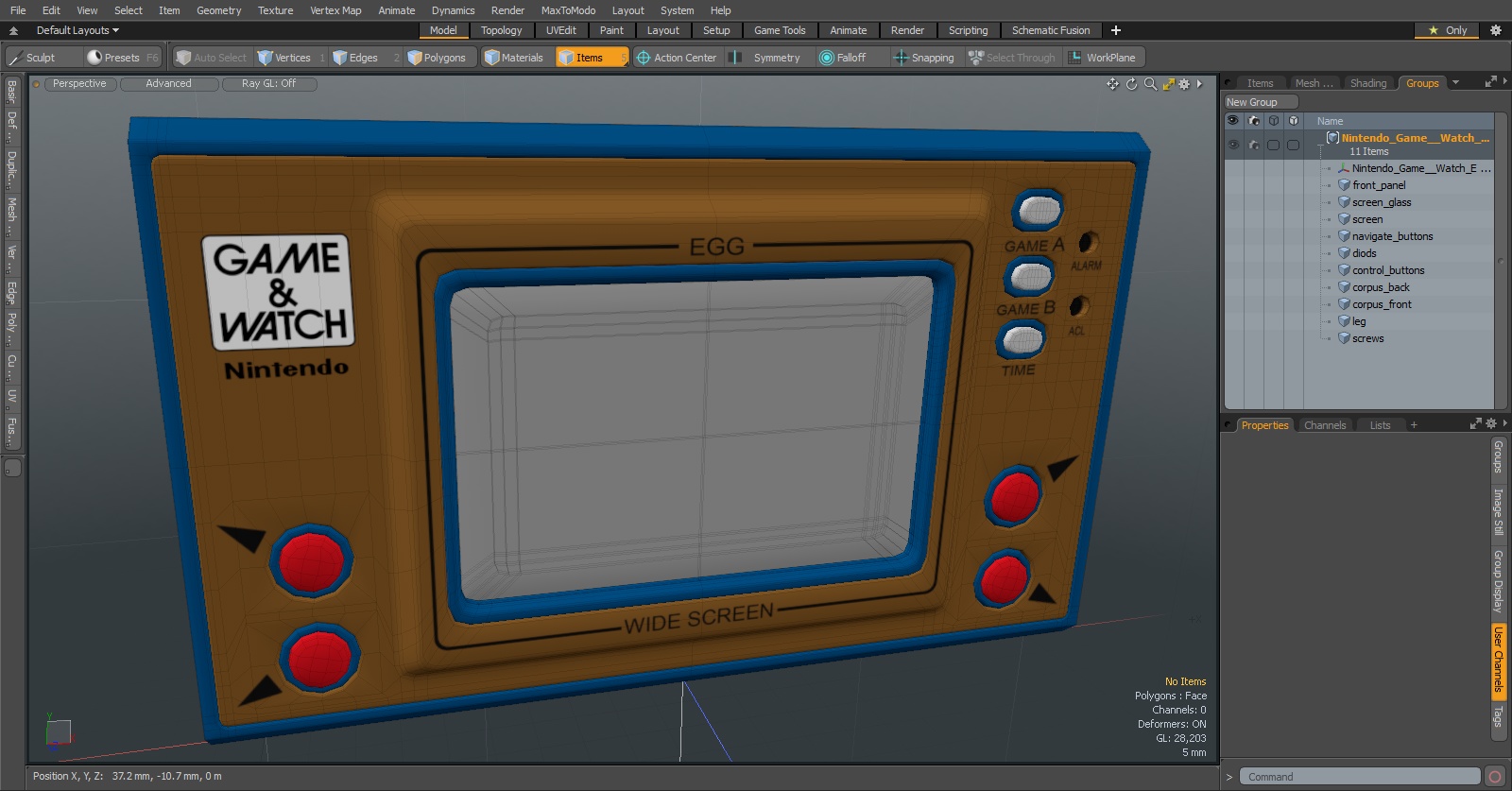Switch to the Topology layout tab
1512x791 pixels.
[x=501, y=30]
